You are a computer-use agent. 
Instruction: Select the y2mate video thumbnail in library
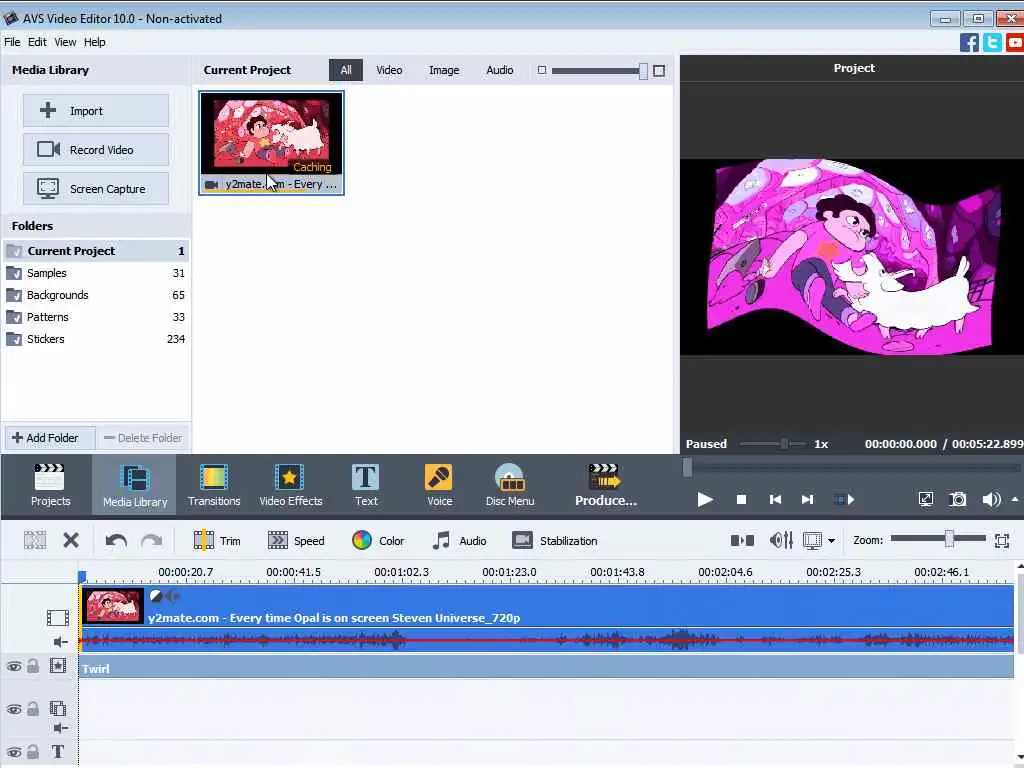pos(271,142)
